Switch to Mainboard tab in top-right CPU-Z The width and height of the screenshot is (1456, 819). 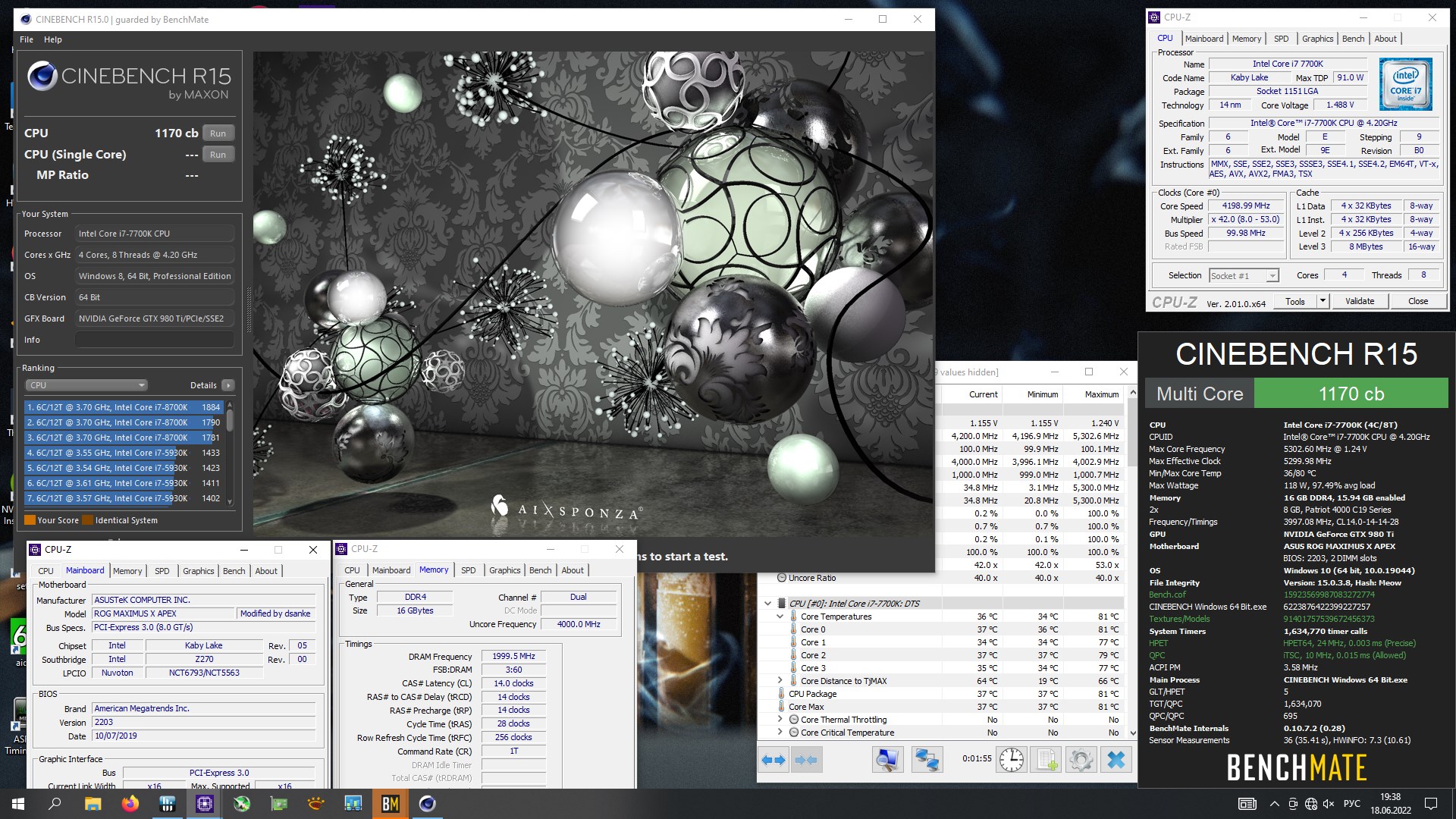click(1204, 39)
